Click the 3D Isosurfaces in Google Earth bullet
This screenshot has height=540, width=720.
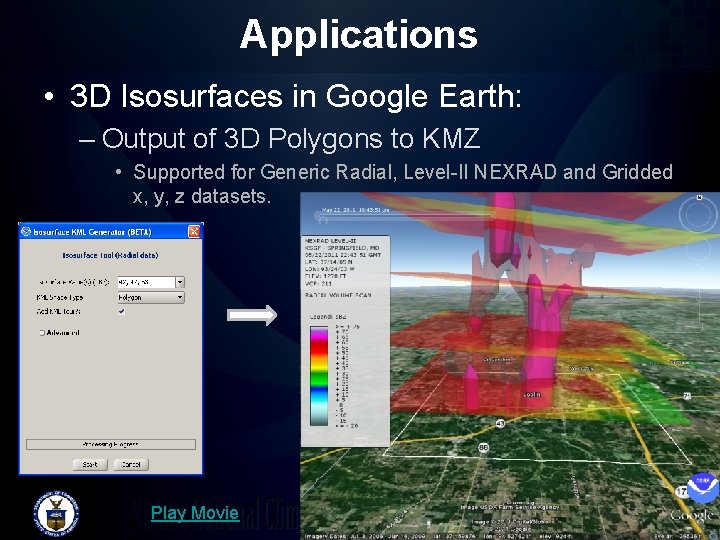pyautogui.click(x=296, y=96)
